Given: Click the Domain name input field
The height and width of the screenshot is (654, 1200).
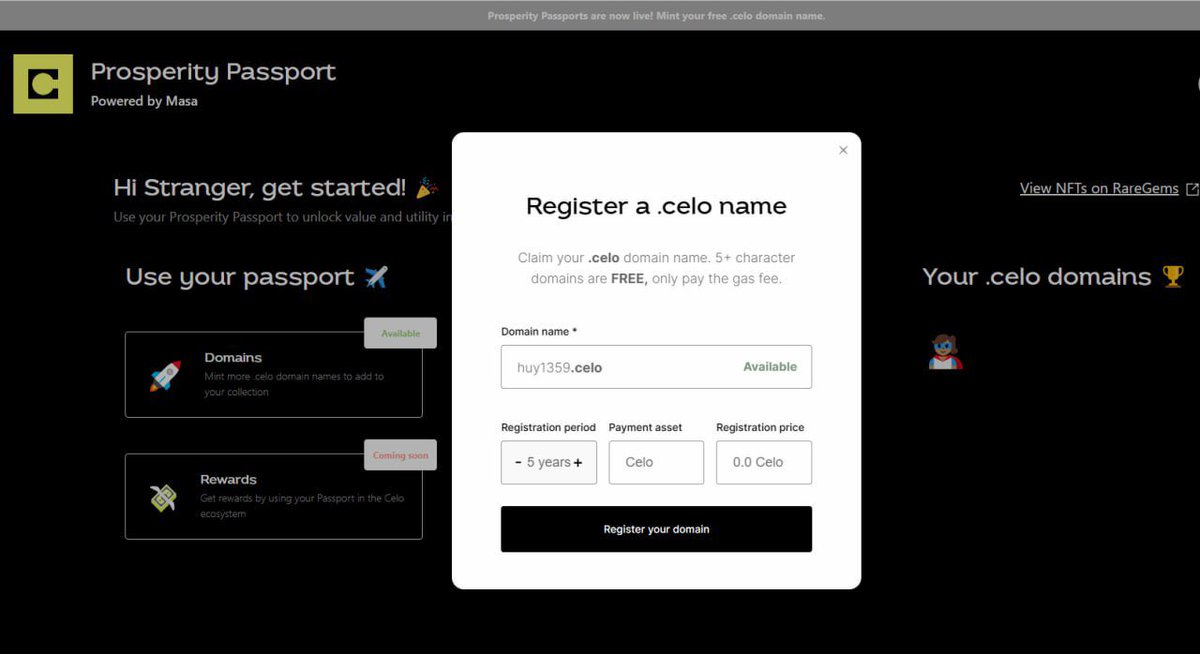Looking at the screenshot, I should click(x=656, y=367).
